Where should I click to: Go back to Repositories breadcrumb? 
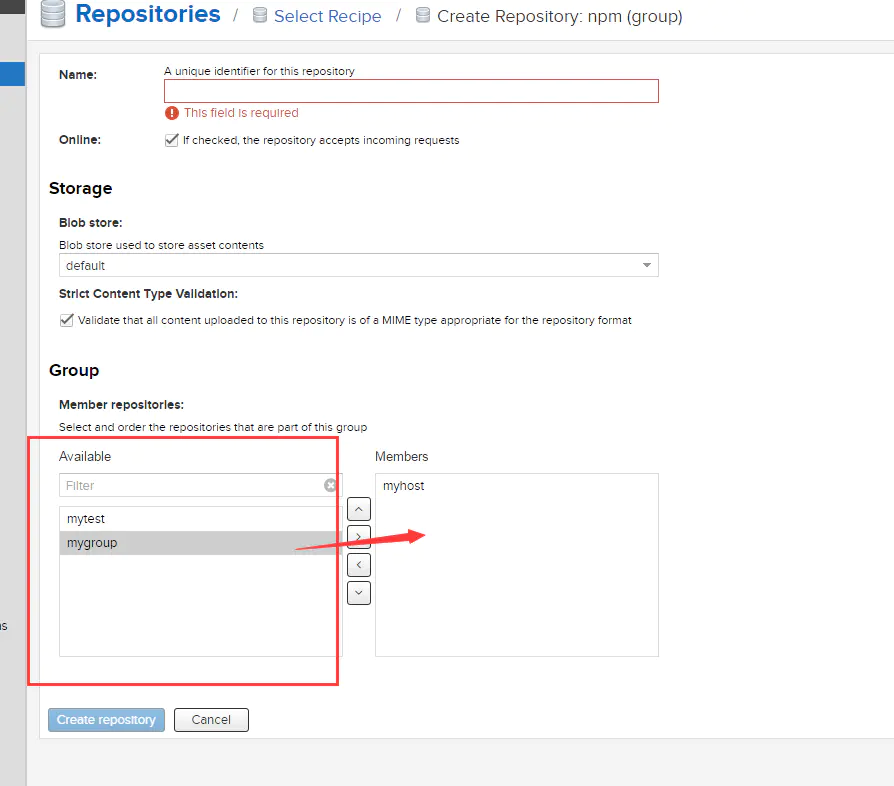click(147, 15)
